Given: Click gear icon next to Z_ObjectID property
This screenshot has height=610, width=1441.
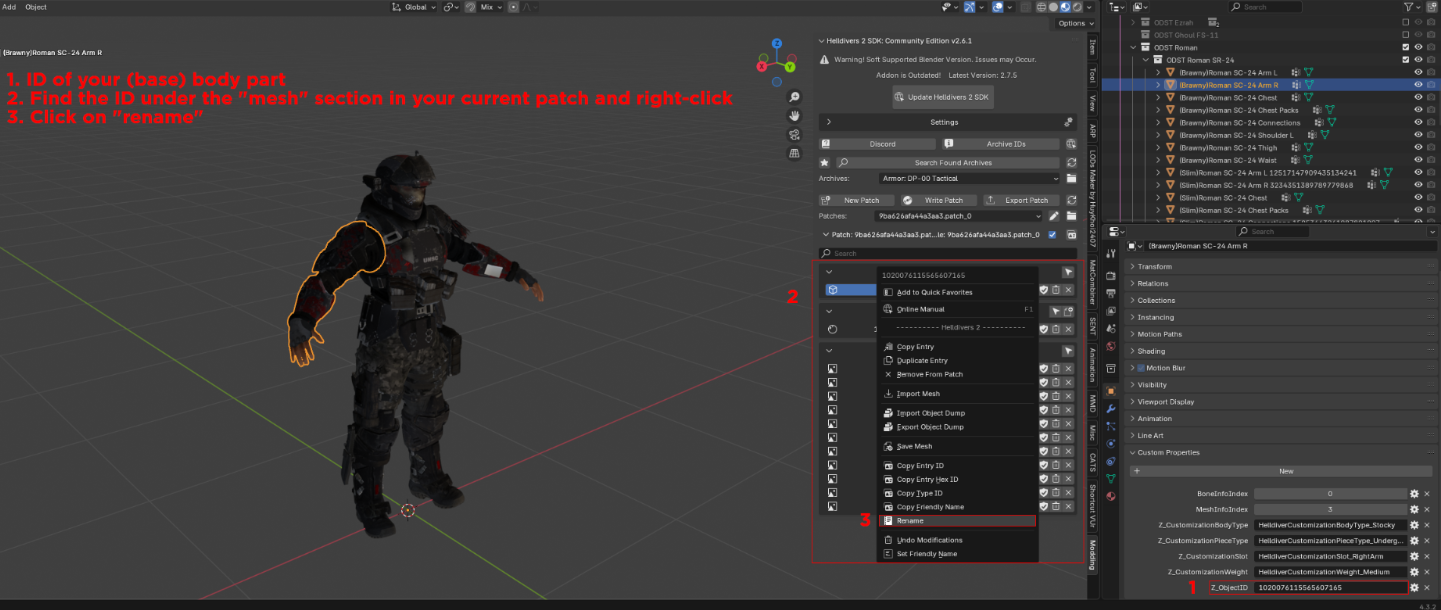Looking at the screenshot, I should point(1414,588).
